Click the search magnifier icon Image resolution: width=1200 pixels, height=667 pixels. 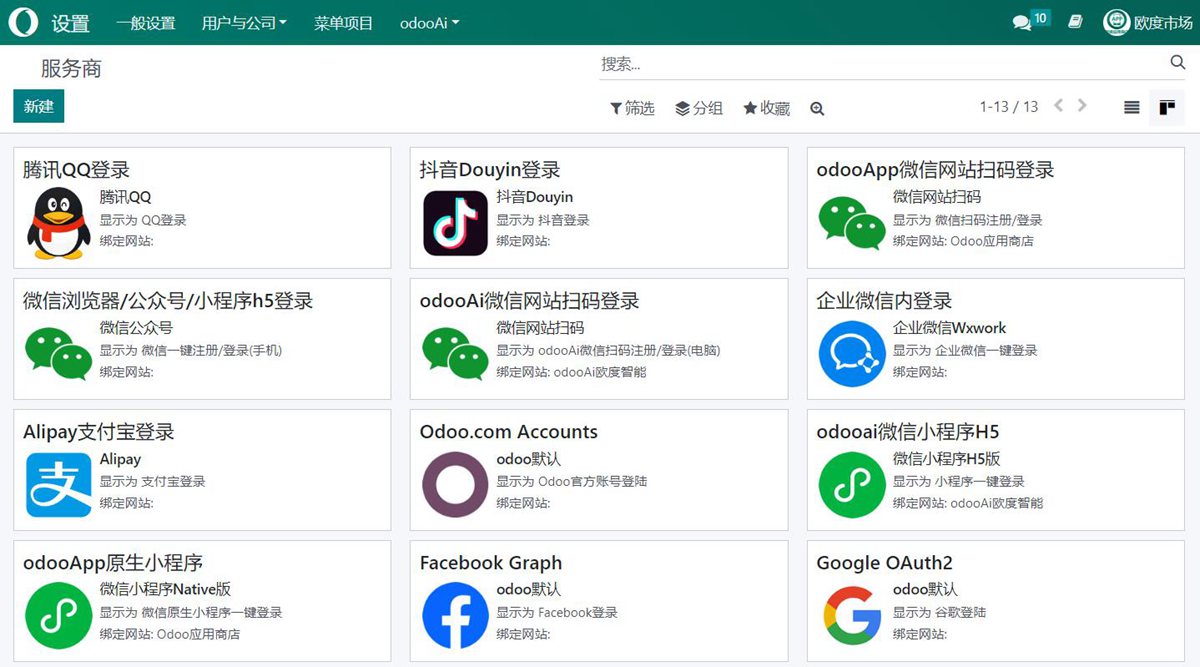tap(1177, 63)
